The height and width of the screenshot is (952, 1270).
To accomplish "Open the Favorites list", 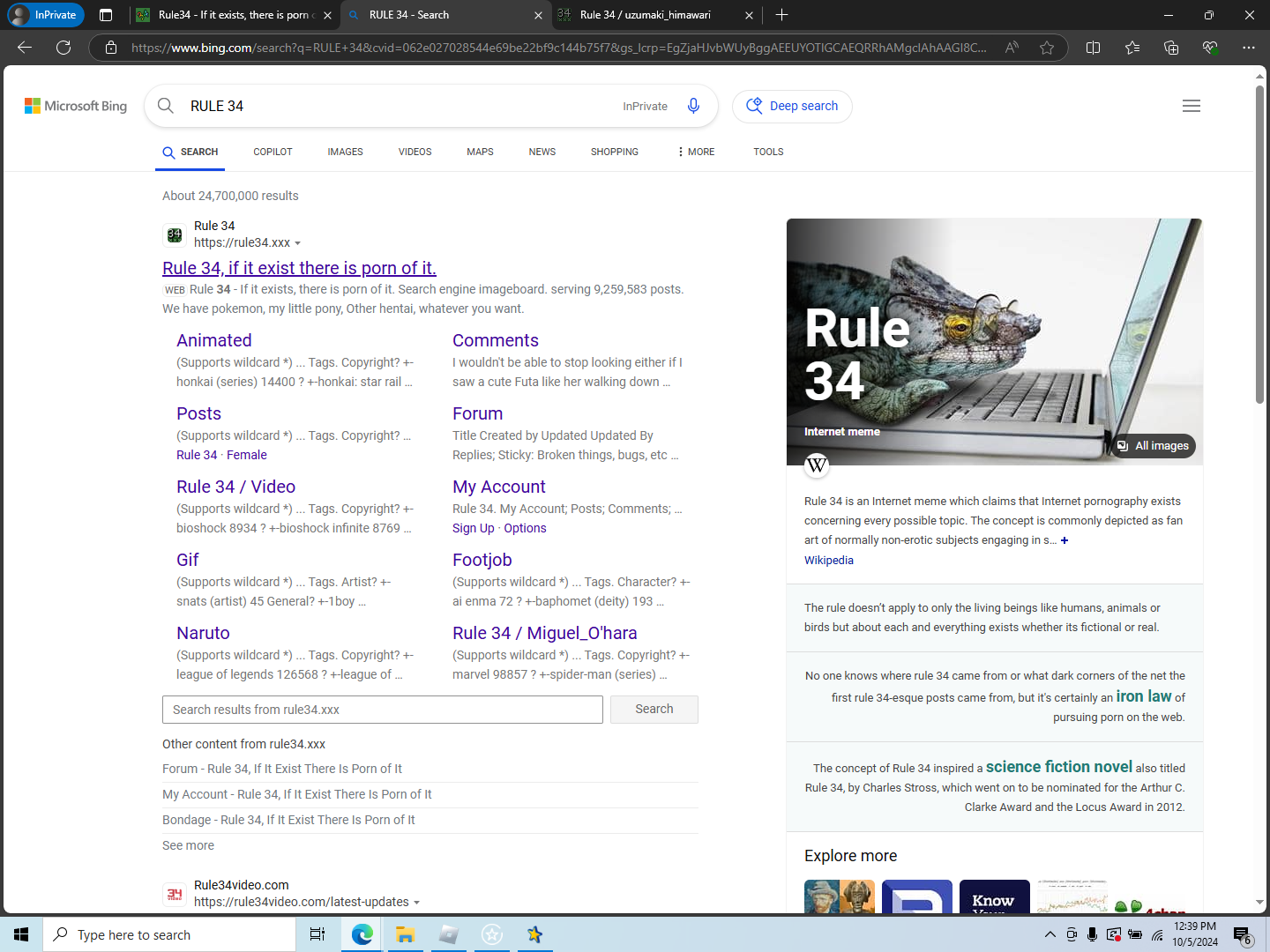I will coord(1132,48).
